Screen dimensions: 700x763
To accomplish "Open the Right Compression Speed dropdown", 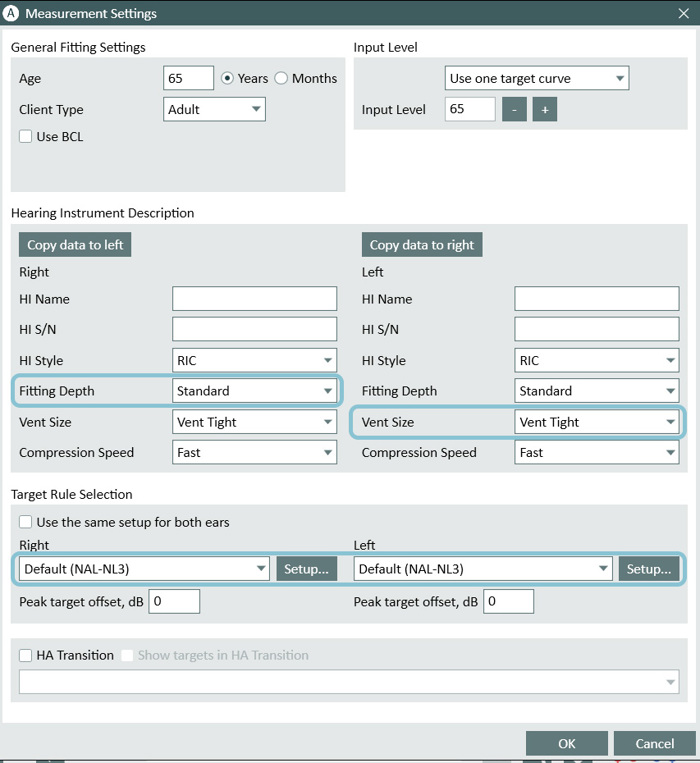I will click(254, 453).
